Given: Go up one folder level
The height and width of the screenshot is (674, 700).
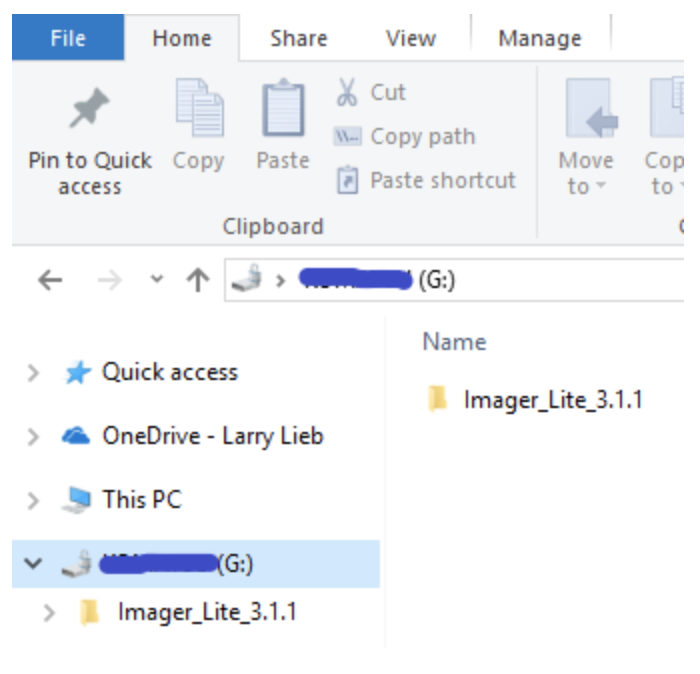Looking at the screenshot, I should click(197, 281).
